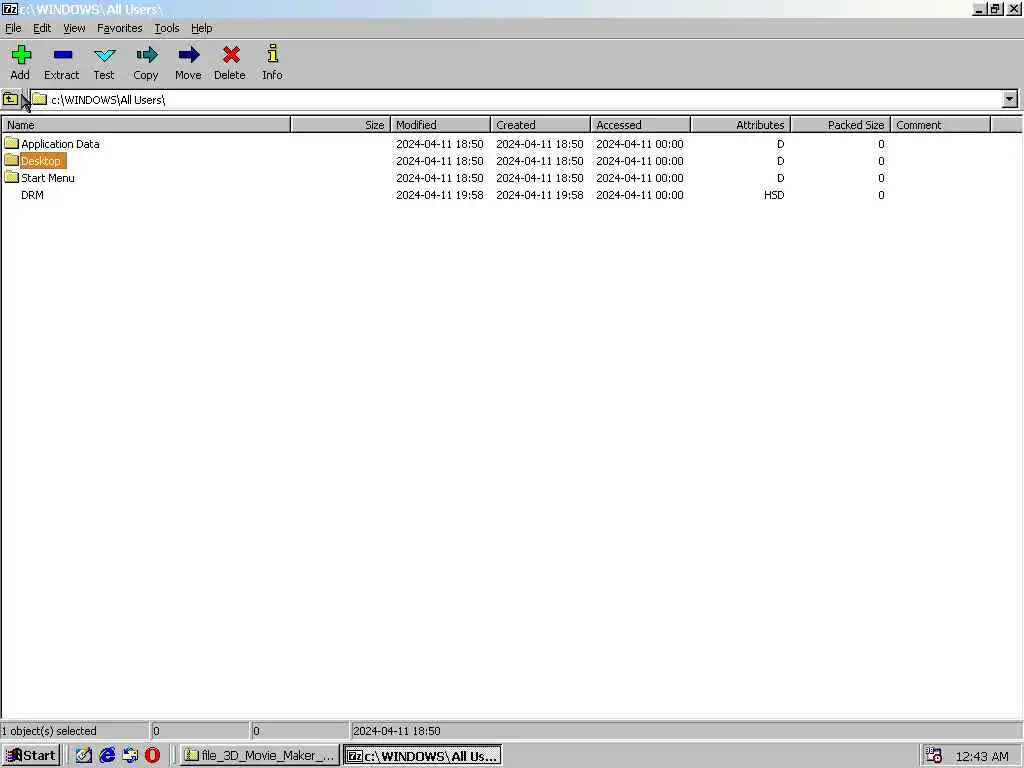This screenshot has width=1024, height=768.
Task: Expand the address path dropdown arrow
Action: [1009, 99]
